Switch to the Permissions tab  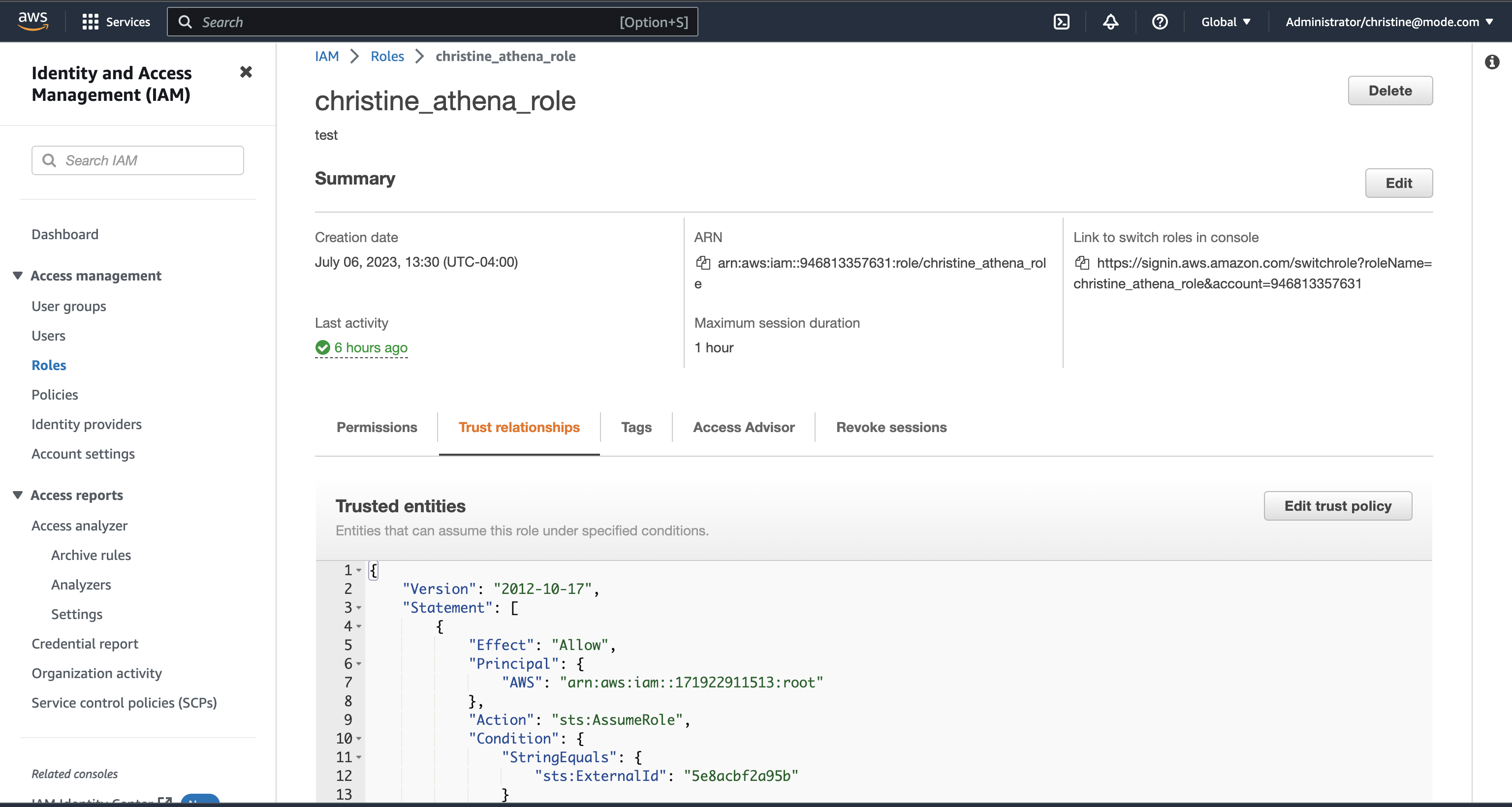376,427
